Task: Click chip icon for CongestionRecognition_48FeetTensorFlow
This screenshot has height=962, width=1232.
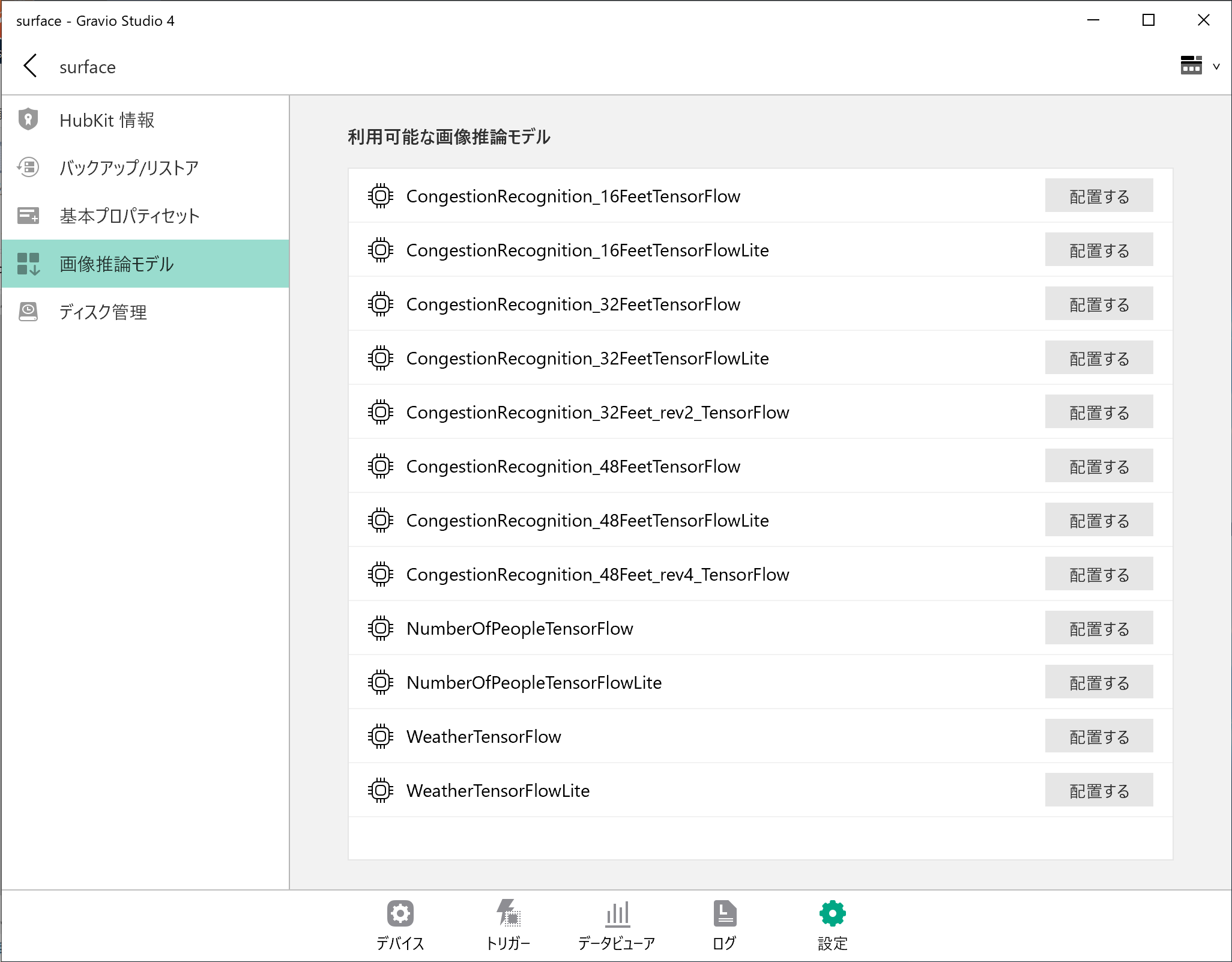Action: [381, 466]
